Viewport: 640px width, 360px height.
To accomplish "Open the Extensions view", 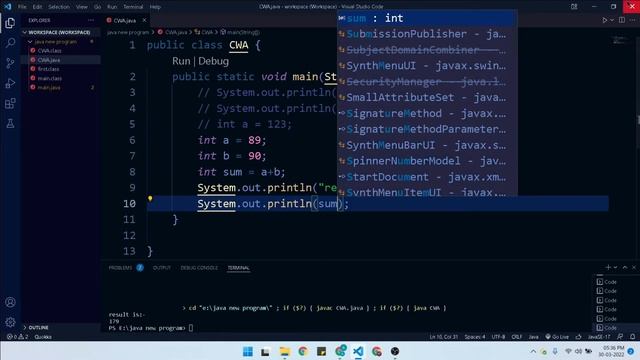I will click(10, 103).
